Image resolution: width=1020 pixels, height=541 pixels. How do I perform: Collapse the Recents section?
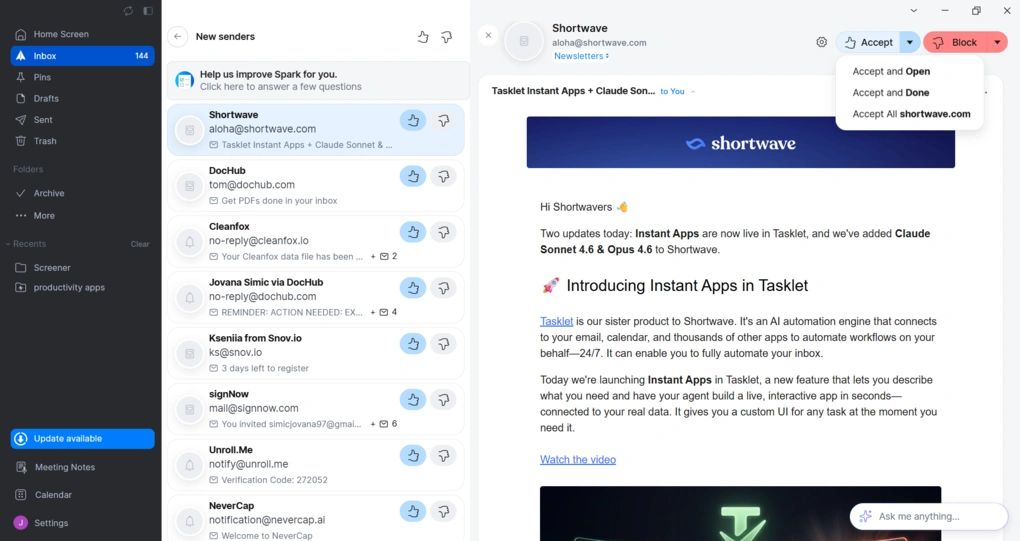point(8,244)
